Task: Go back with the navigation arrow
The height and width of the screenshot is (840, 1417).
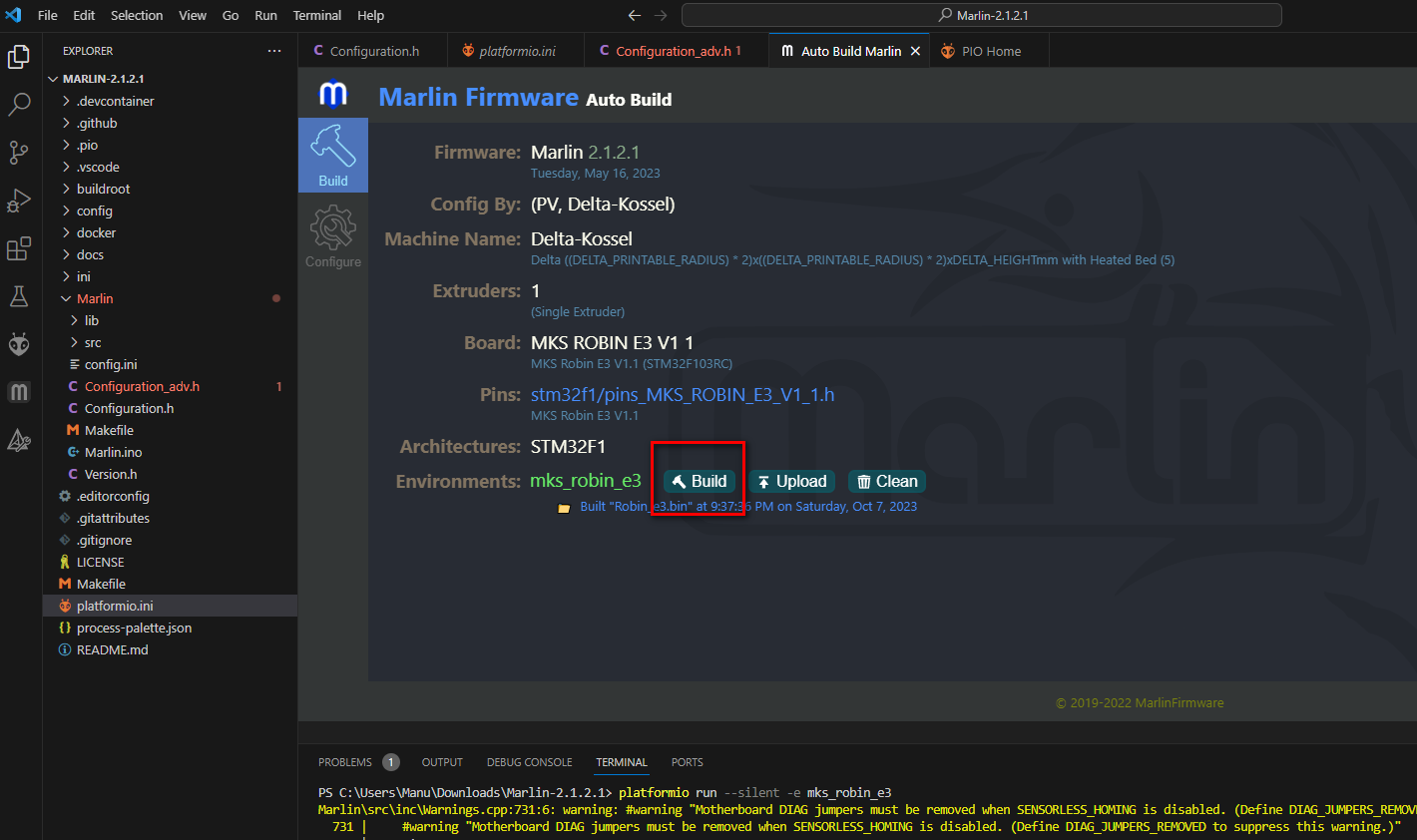Action: [x=635, y=15]
